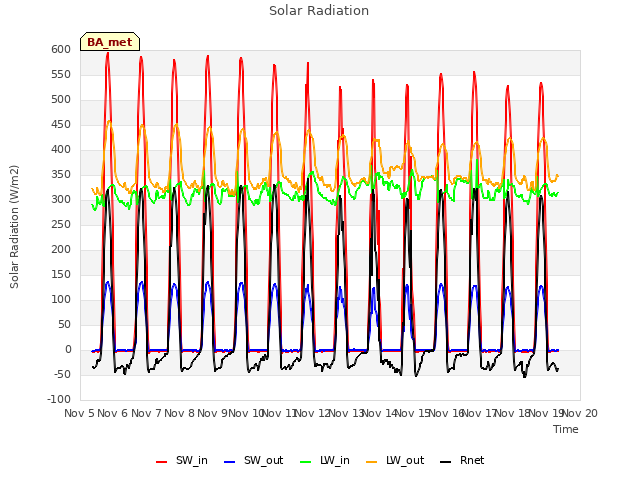Click the Nov 7 x-axis date label
Screen dimensions: 640x480
coord(147,413)
